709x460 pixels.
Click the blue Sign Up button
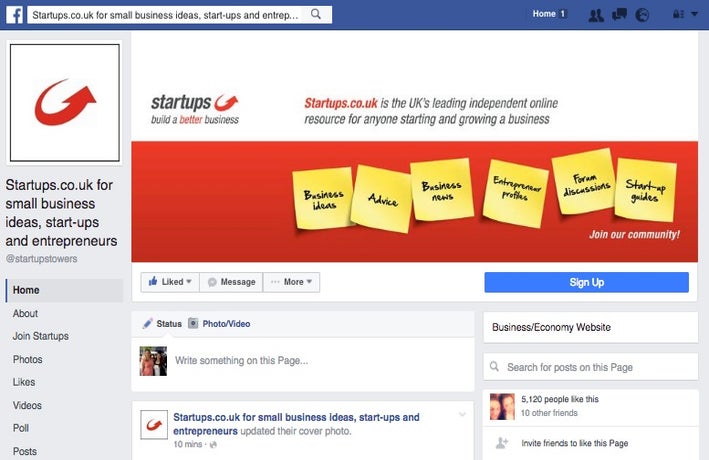pos(586,282)
